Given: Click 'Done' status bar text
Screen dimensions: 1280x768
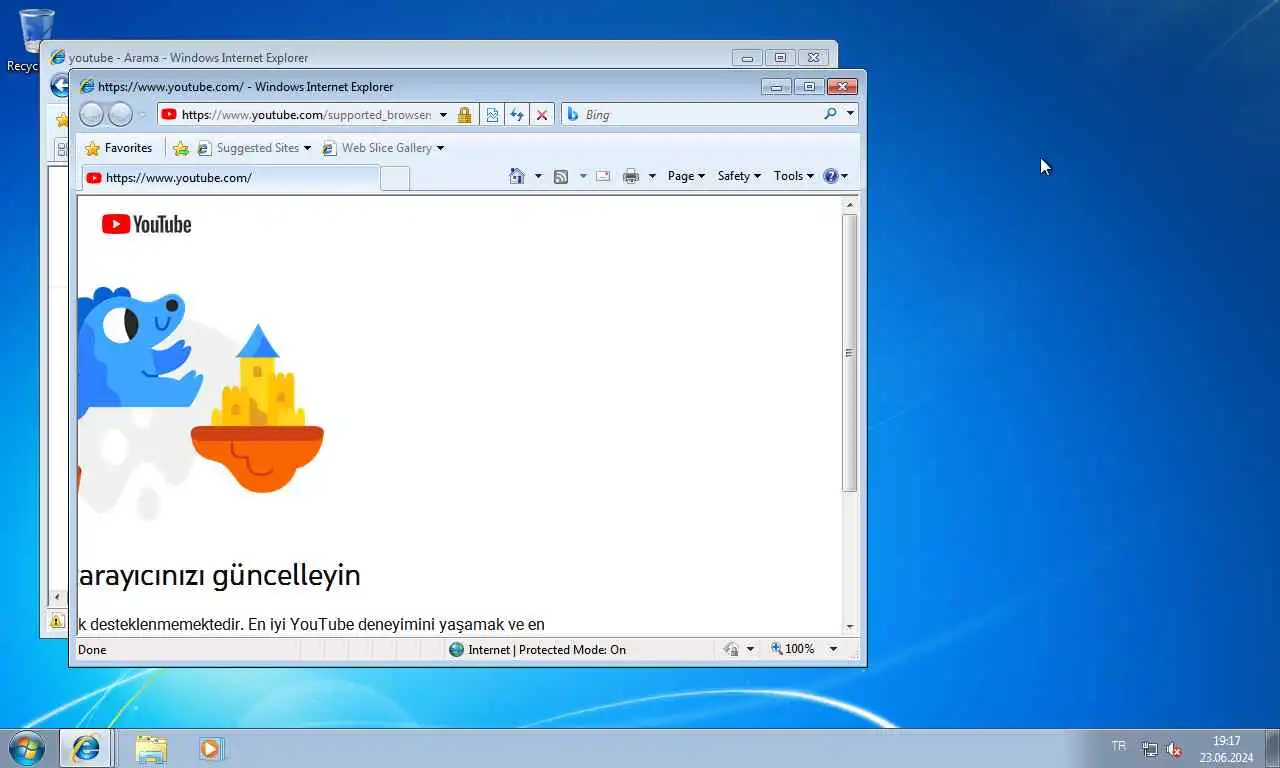Looking at the screenshot, I should coord(92,650).
